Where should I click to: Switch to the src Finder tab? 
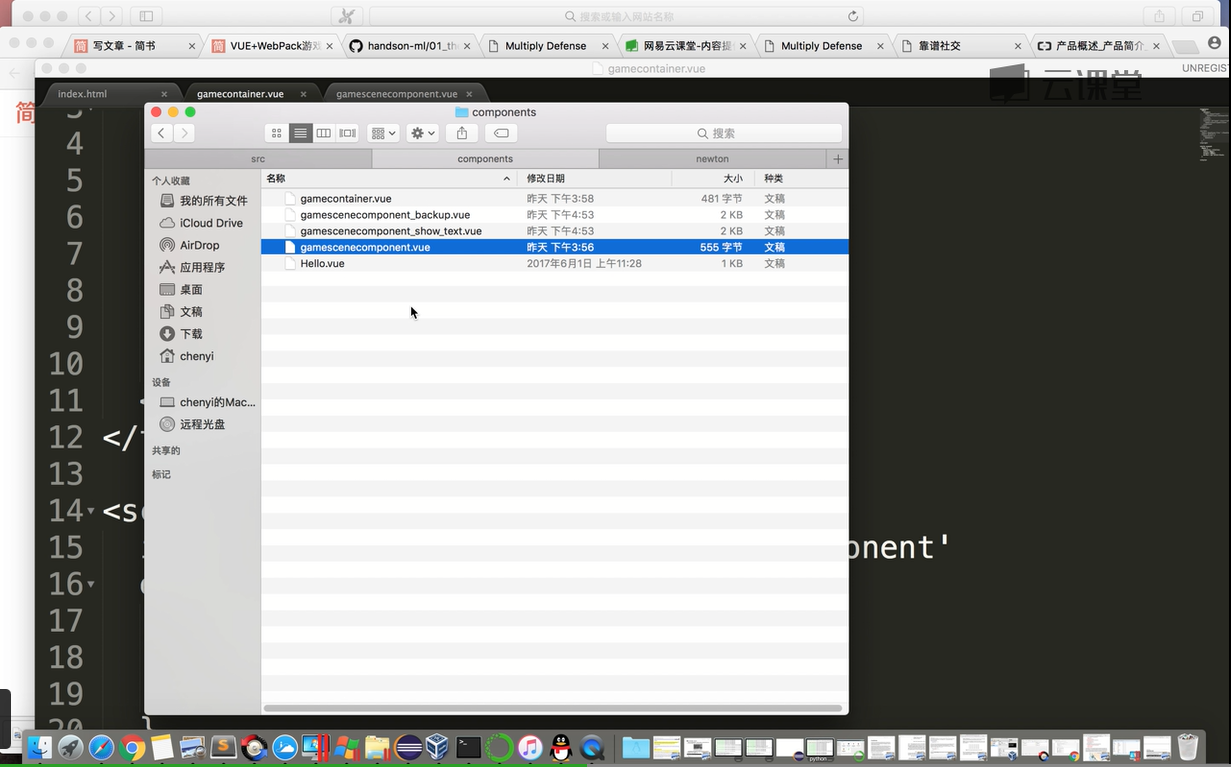tap(258, 159)
